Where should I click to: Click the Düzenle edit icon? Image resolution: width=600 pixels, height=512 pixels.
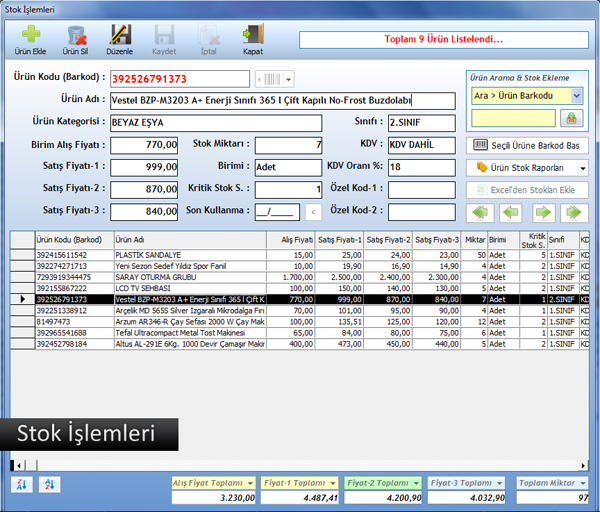120,35
